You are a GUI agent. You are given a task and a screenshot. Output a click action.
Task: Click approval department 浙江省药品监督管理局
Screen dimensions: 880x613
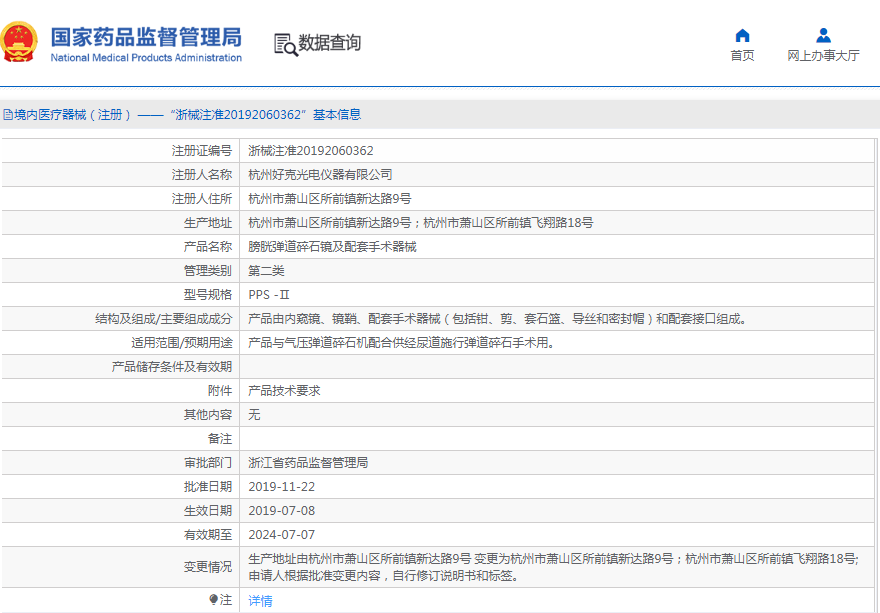coord(308,463)
